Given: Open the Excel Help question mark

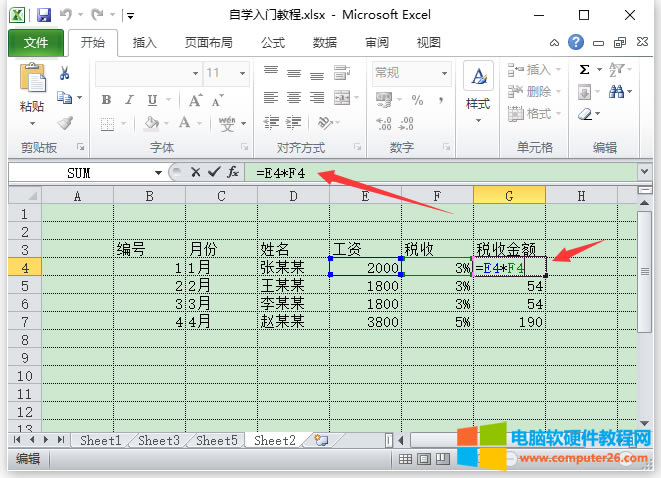Looking at the screenshot, I should pos(576,43).
